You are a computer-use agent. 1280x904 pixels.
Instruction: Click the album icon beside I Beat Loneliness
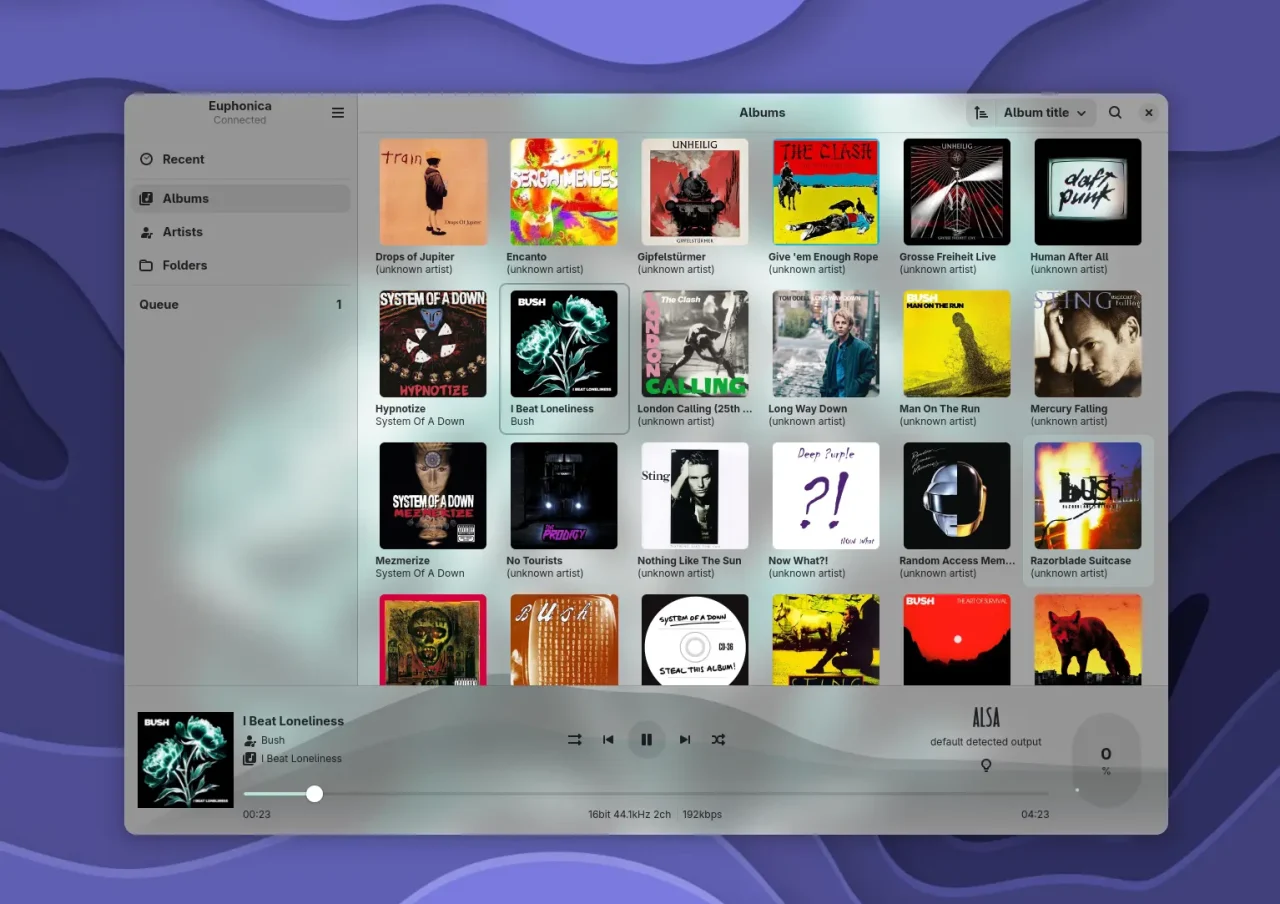click(x=247, y=758)
